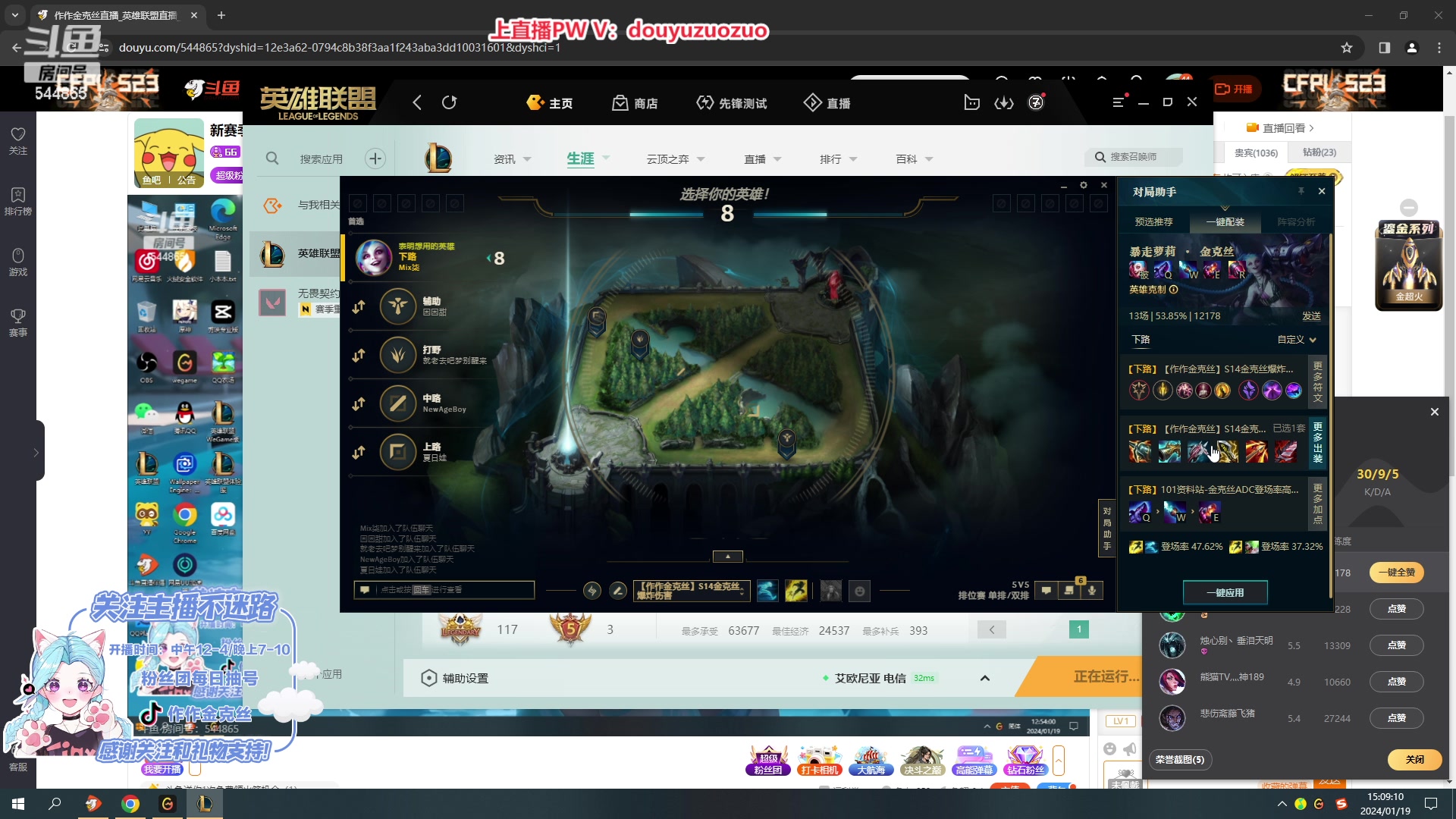Screen dimensions: 1456x819
Task: Click 更多加点 for more skill orders
Action: click(x=1317, y=504)
